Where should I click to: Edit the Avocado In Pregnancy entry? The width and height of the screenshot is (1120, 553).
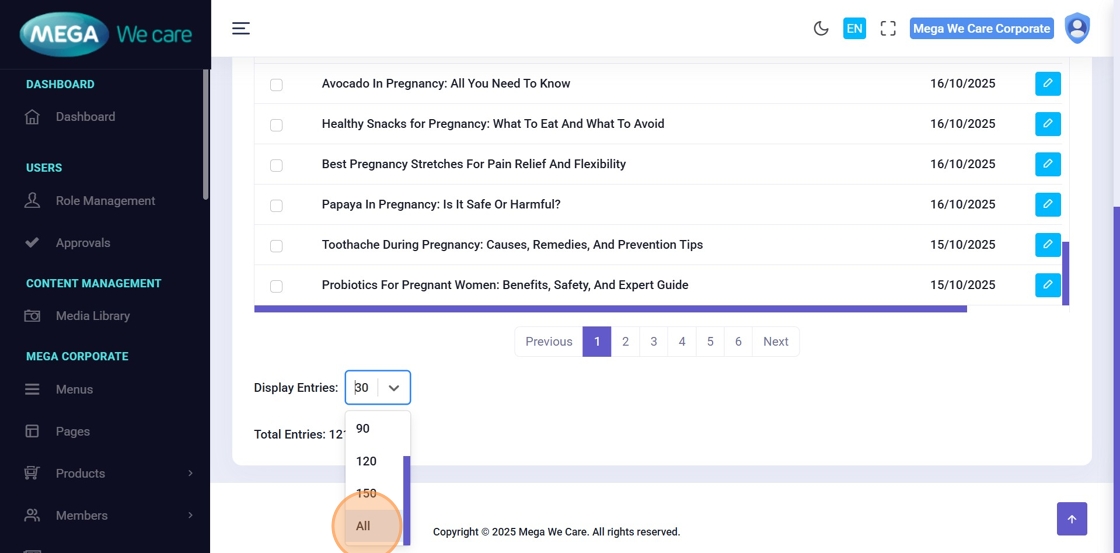tap(1047, 84)
